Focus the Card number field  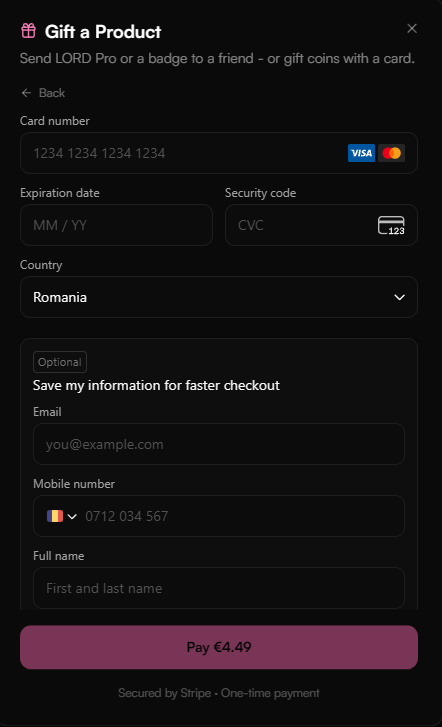point(219,153)
